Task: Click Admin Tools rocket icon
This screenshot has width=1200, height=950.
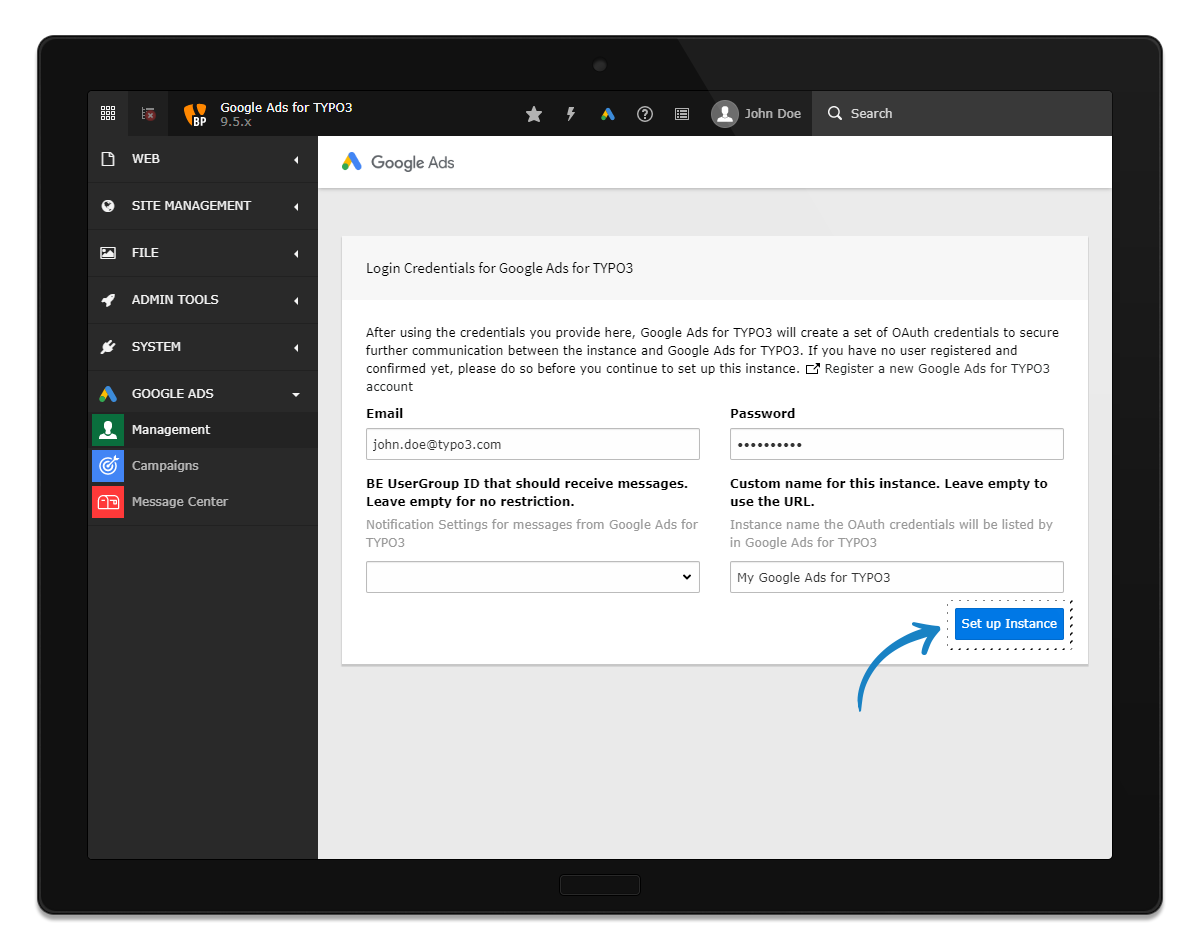Action: pos(108,300)
